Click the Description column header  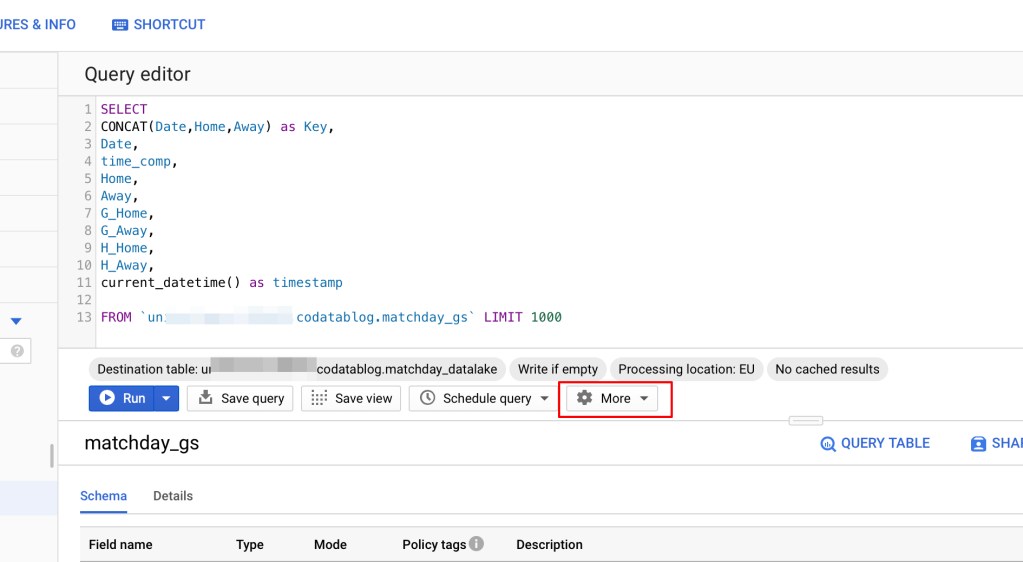click(549, 544)
